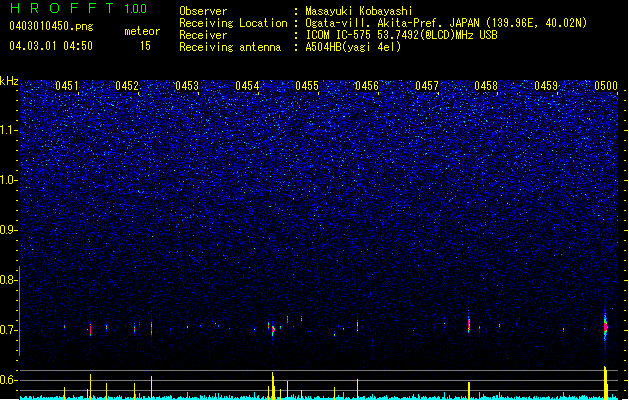Click the 'Receiver' field label
629x400 pixels.
coord(203,35)
